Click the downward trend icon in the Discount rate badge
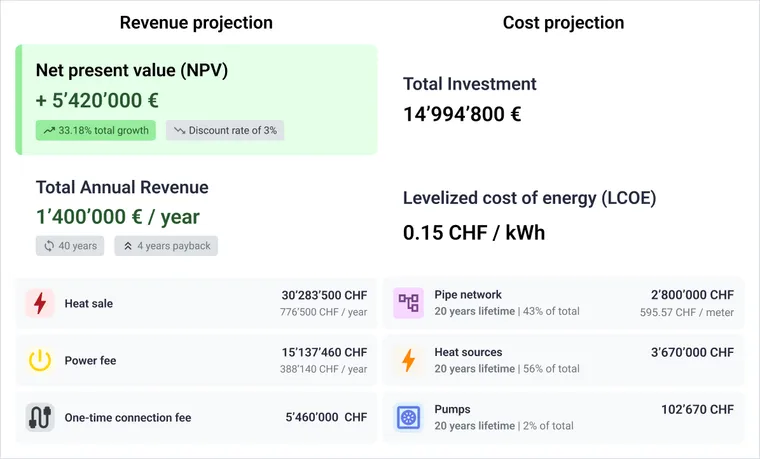 pos(180,130)
